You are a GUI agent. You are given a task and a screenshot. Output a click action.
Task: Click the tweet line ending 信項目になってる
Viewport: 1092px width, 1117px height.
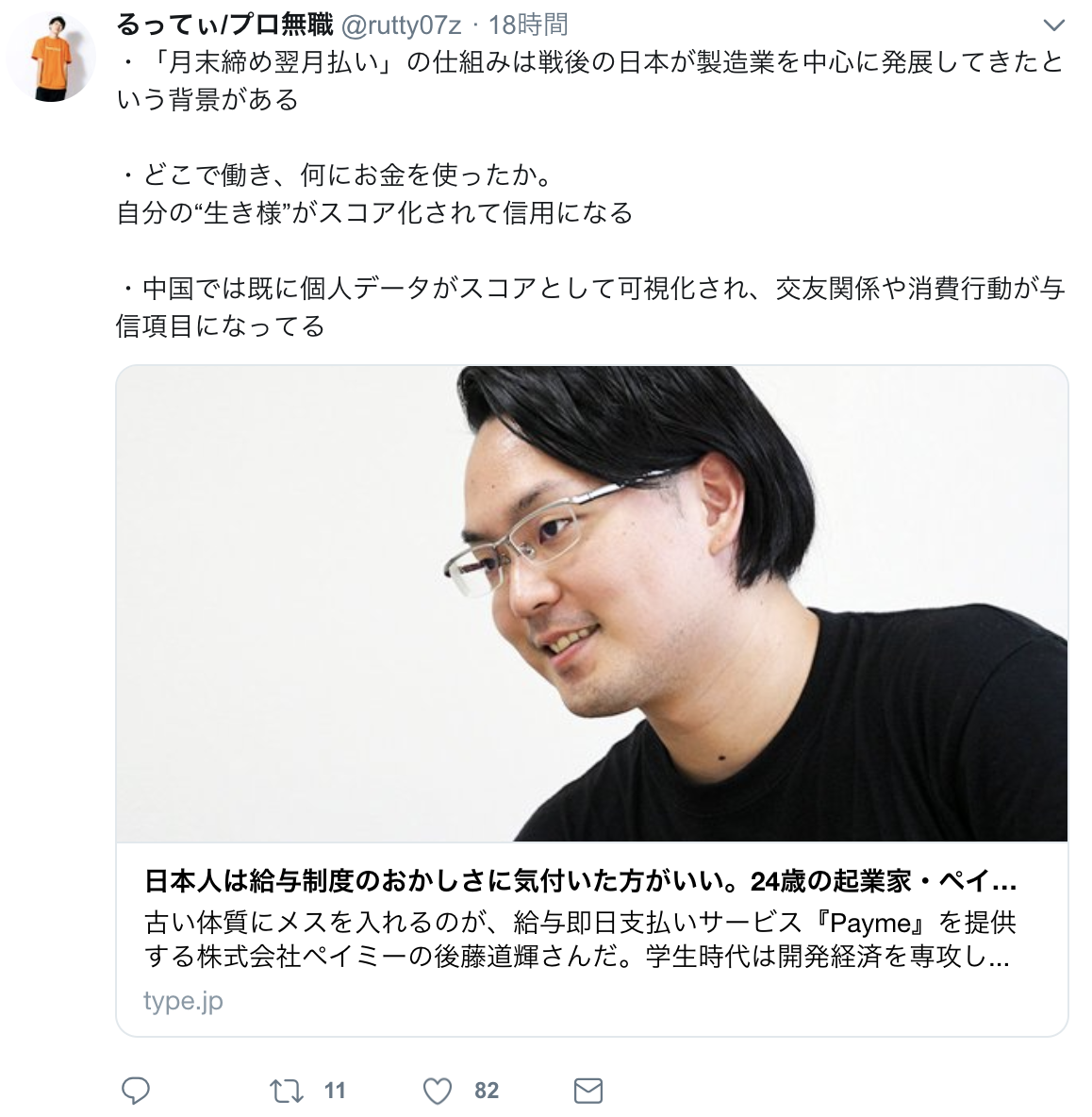(x=221, y=326)
